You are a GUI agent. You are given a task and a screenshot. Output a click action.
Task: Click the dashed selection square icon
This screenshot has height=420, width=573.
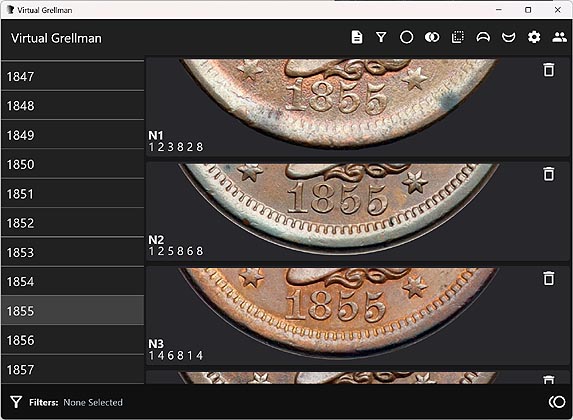click(x=458, y=37)
